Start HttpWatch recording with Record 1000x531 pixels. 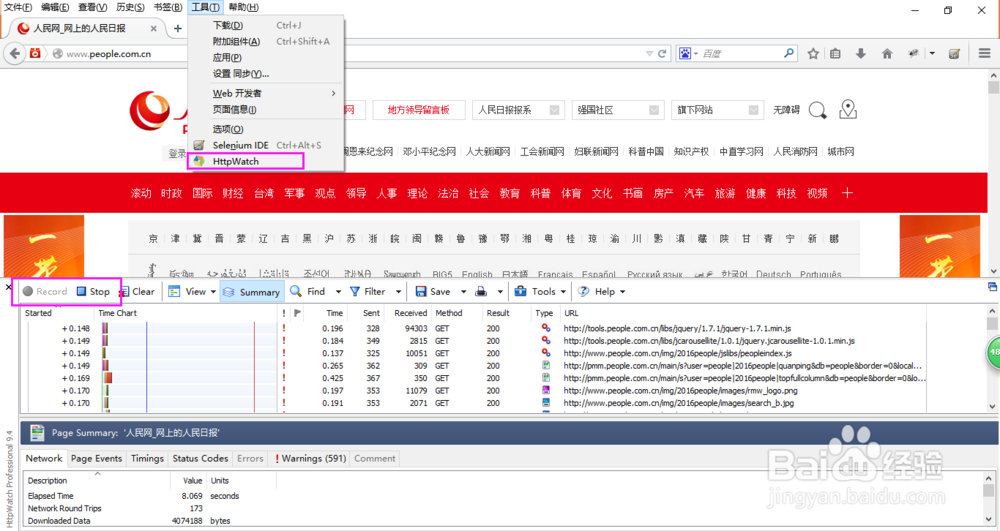[45, 291]
